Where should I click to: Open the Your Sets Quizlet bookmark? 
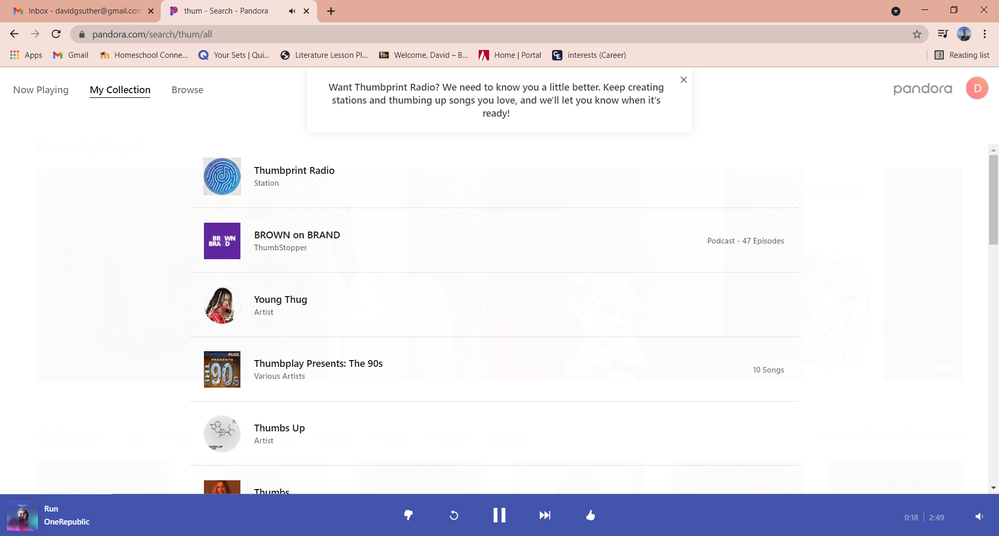[x=234, y=55]
